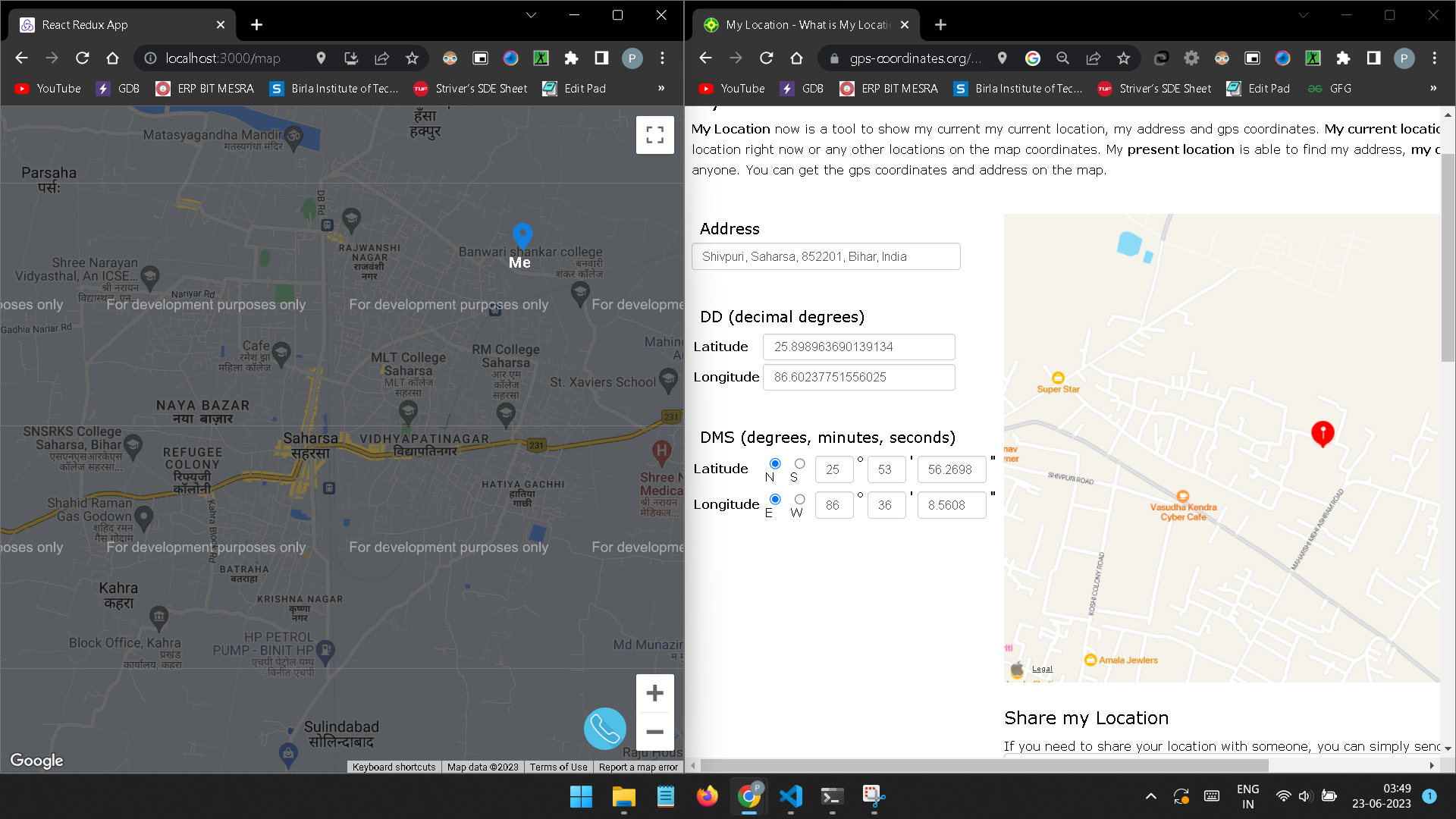Toggle fullscreen view on Google map

[654, 135]
